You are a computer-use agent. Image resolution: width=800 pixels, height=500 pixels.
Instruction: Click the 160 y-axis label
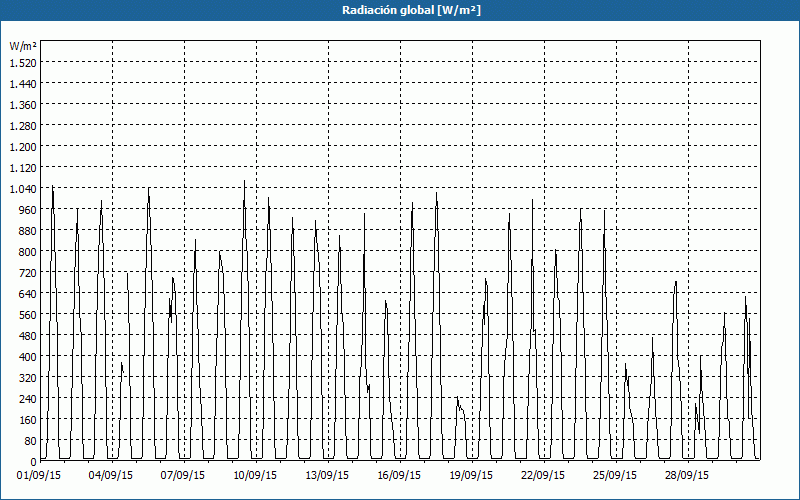coord(27,420)
